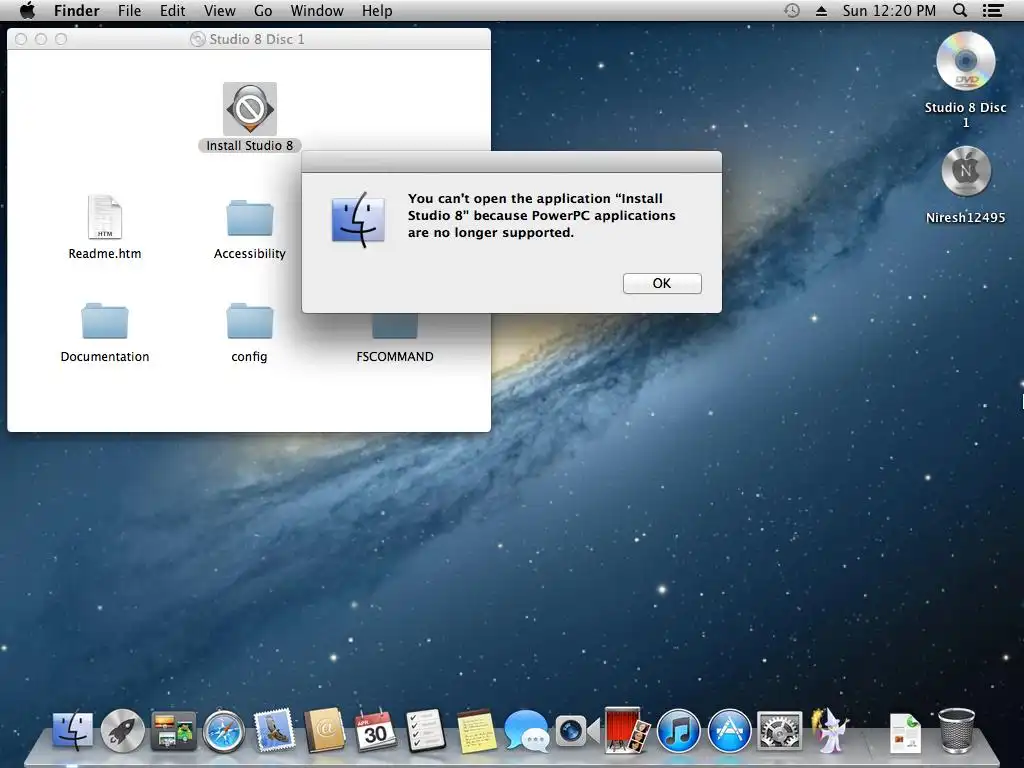
Task: Open the View menu
Action: coord(219,10)
